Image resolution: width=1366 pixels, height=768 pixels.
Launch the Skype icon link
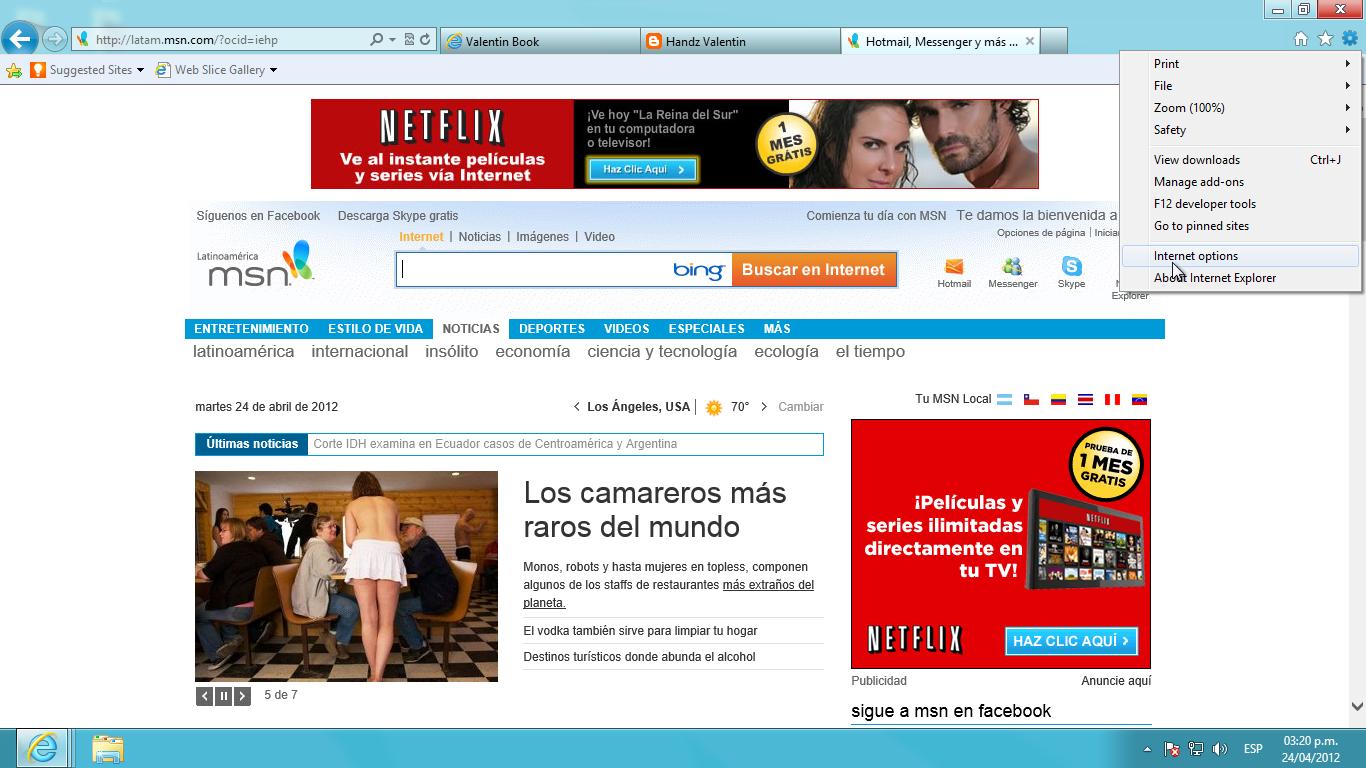point(1071,267)
